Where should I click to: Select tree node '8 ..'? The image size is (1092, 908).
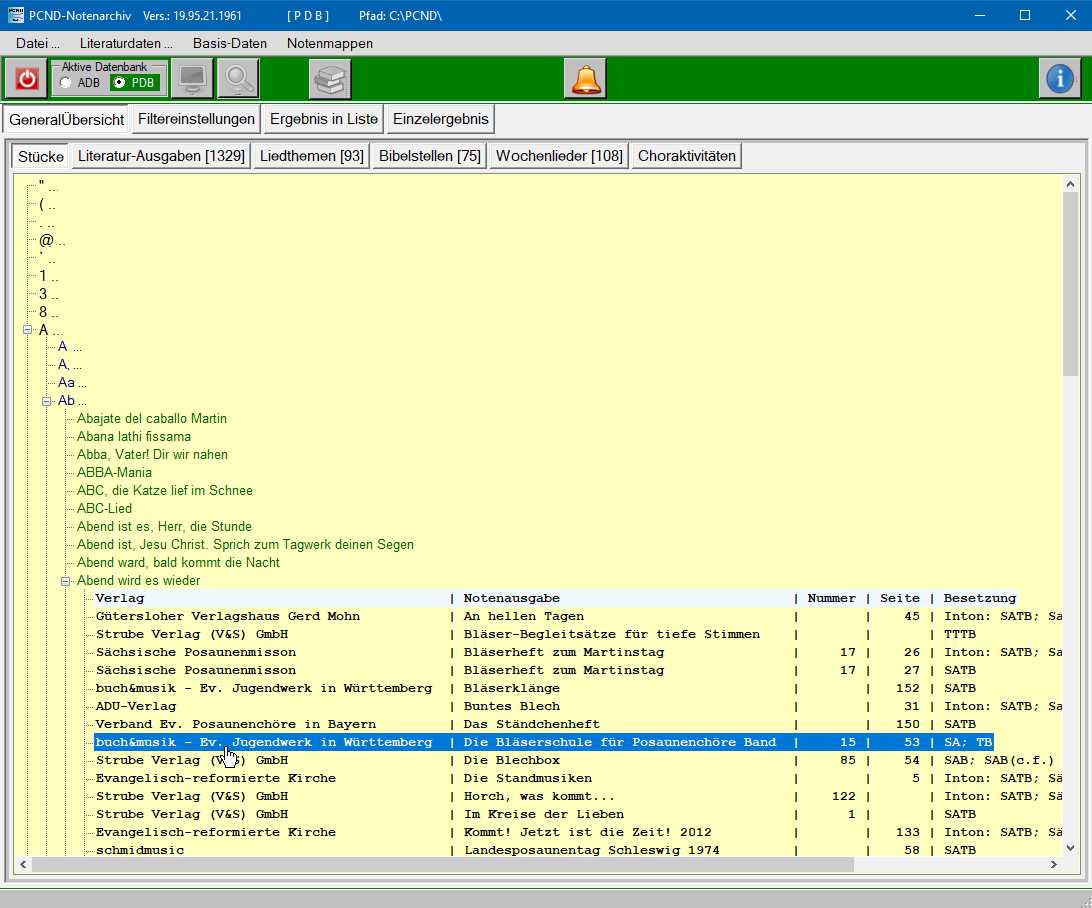pos(49,312)
